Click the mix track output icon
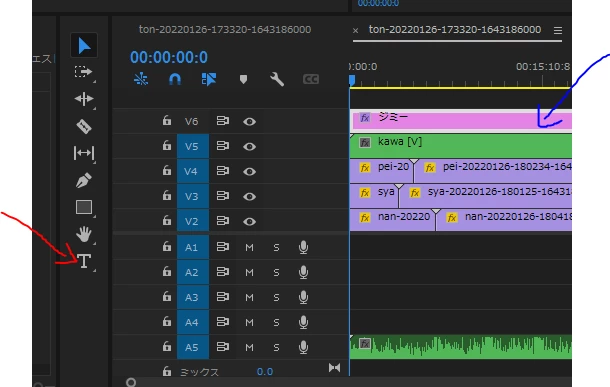This screenshot has height=387, width=610. [x=334, y=368]
